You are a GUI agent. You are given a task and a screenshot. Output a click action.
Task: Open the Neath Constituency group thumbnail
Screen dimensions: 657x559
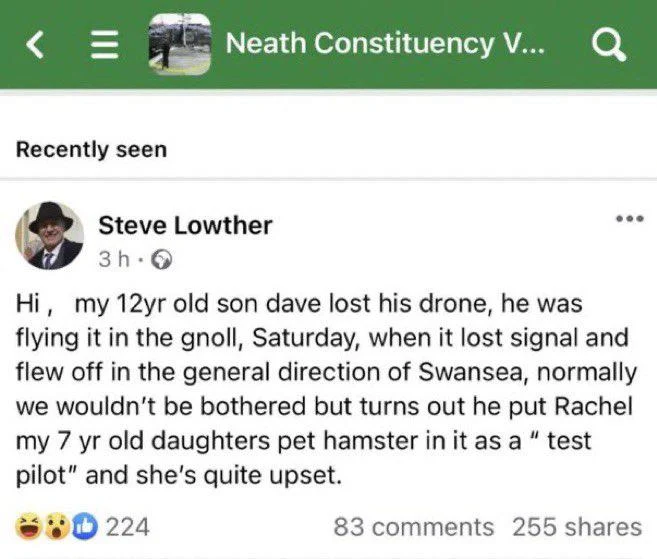tap(180, 44)
